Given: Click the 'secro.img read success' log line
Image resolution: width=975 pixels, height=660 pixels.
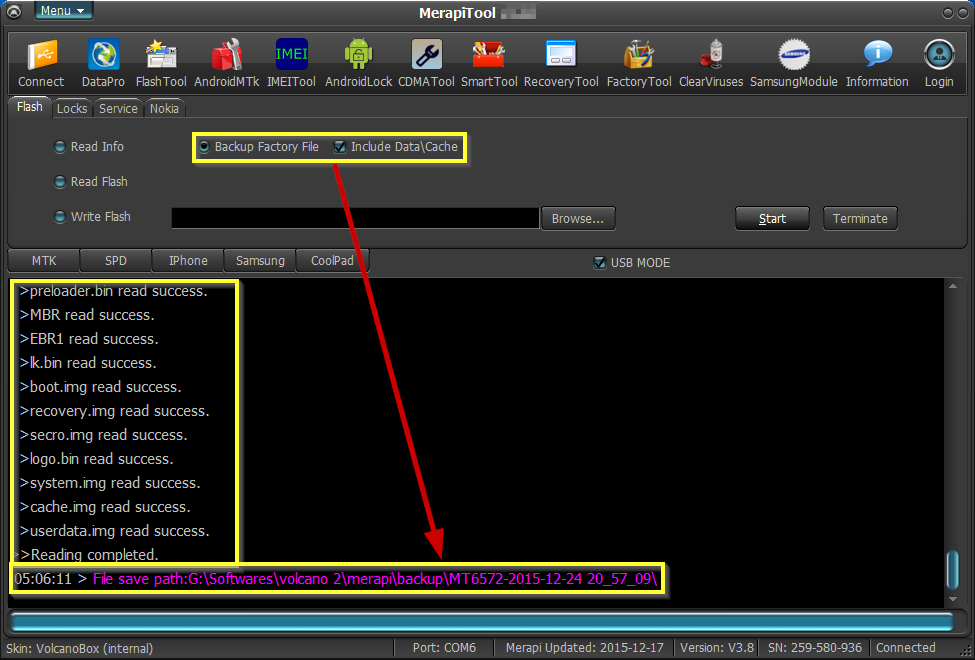Looking at the screenshot, I should click(x=103, y=435).
